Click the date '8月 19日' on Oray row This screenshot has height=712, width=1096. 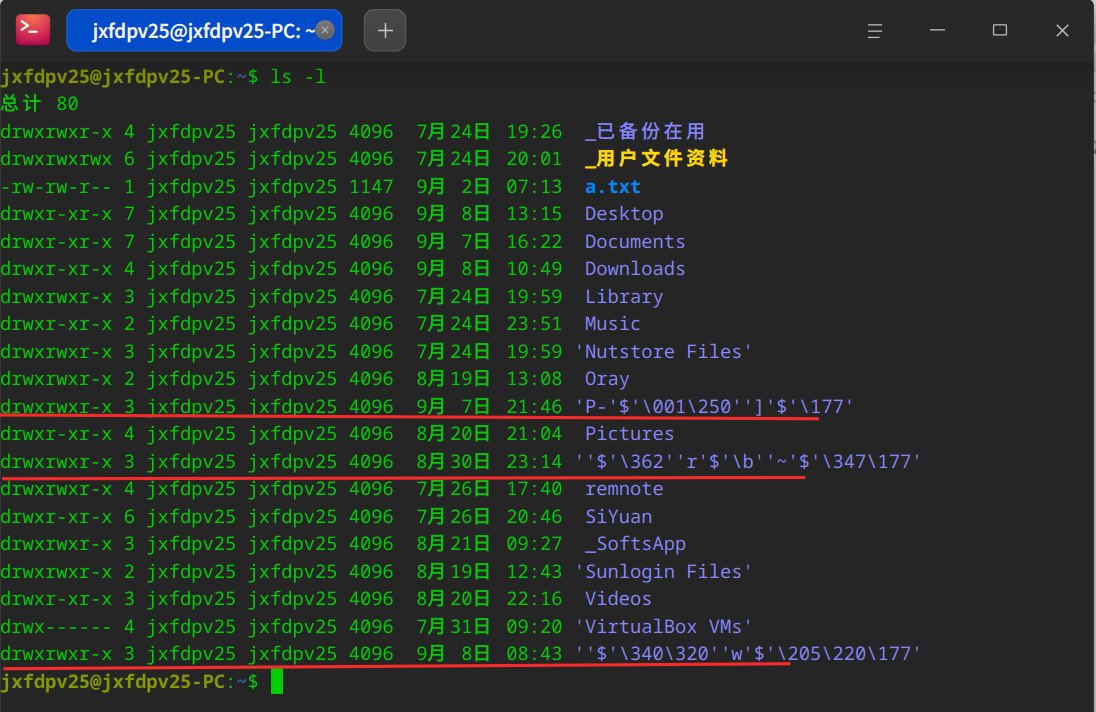[453, 379]
